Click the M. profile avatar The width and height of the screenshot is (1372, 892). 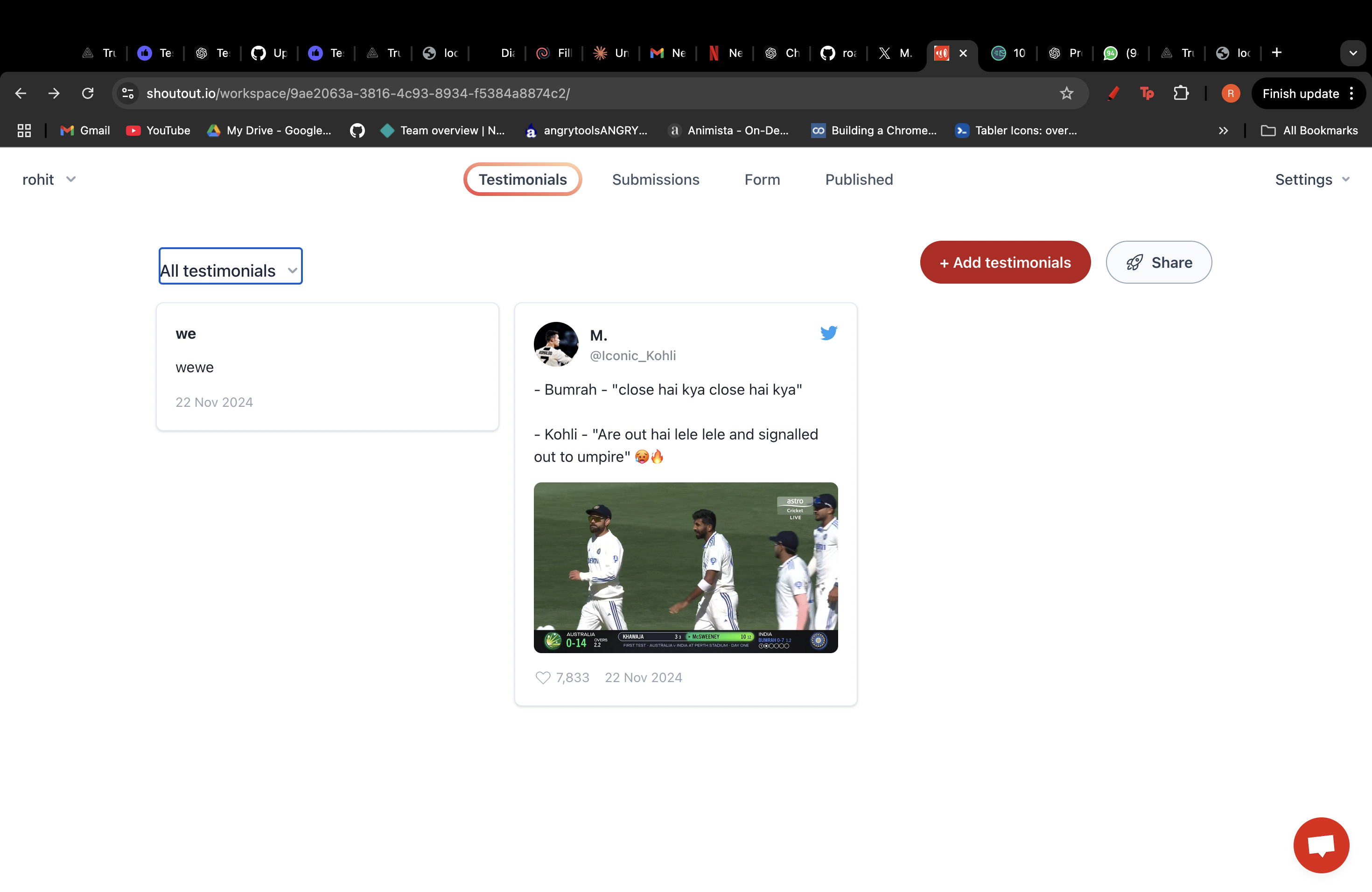tap(556, 344)
